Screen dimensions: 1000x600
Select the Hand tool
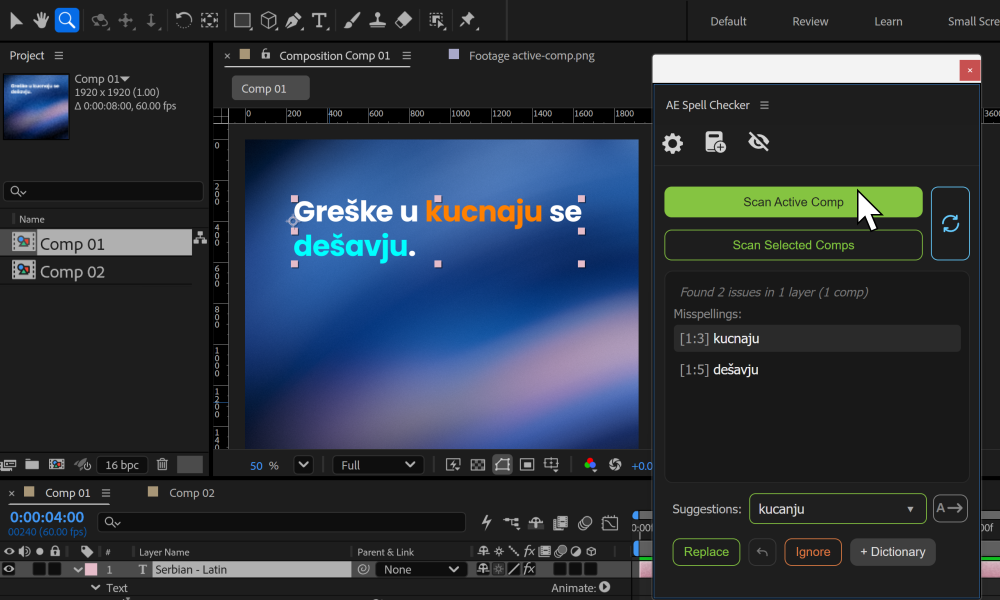pos(41,20)
